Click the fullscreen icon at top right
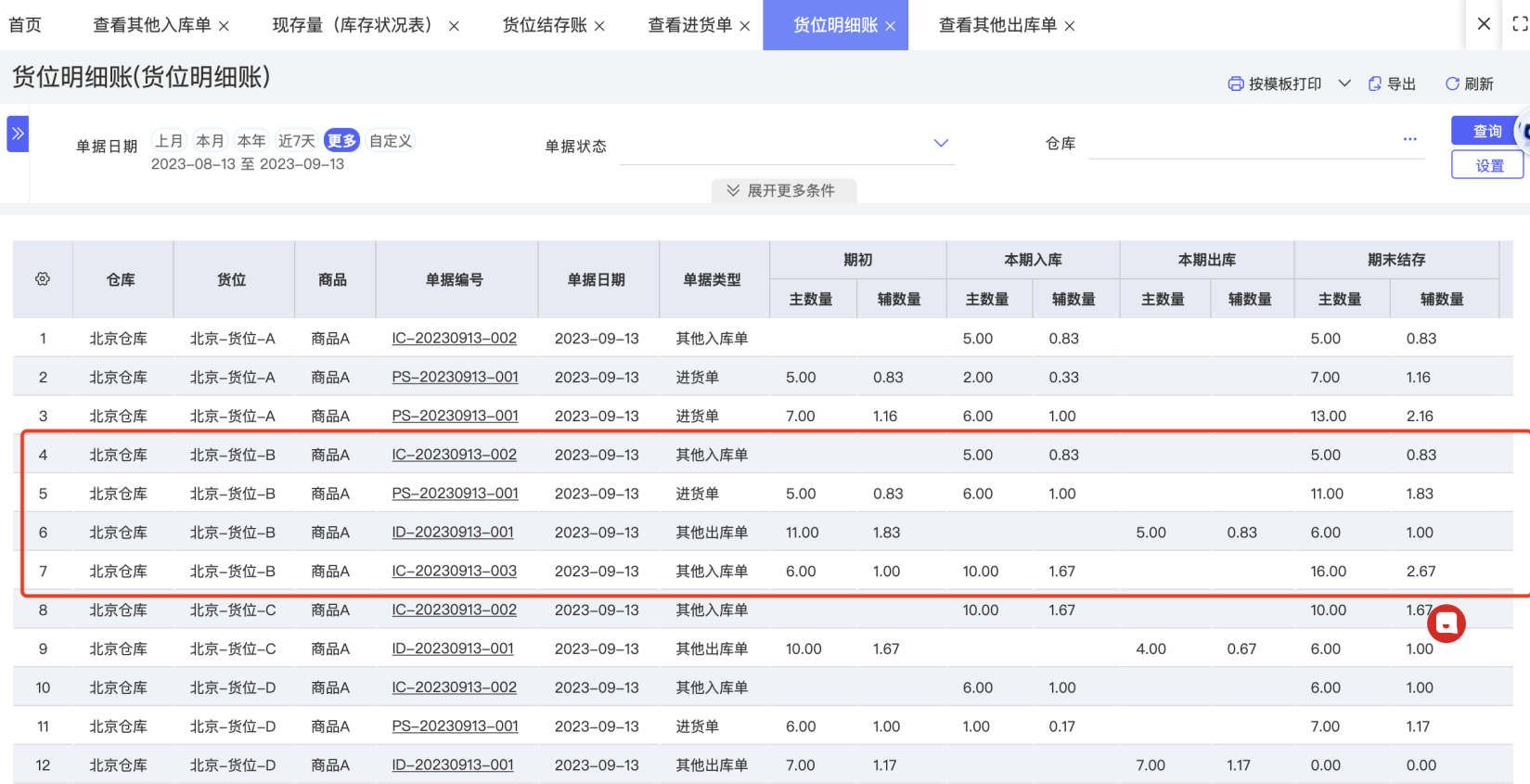This screenshot has width=1530, height=784. pyautogui.click(x=1519, y=24)
